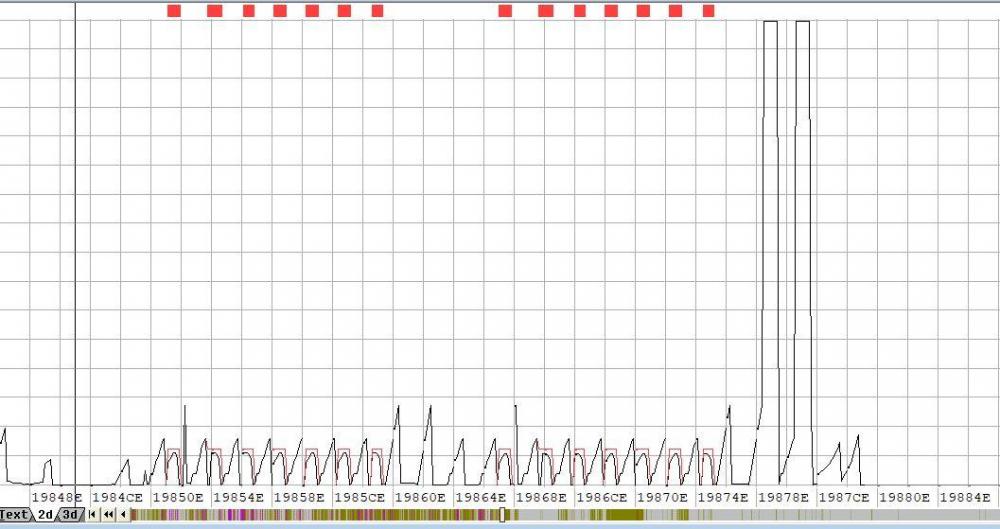
Task: Click the left tall rectangular pulse
Action: [x=770, y=200]
